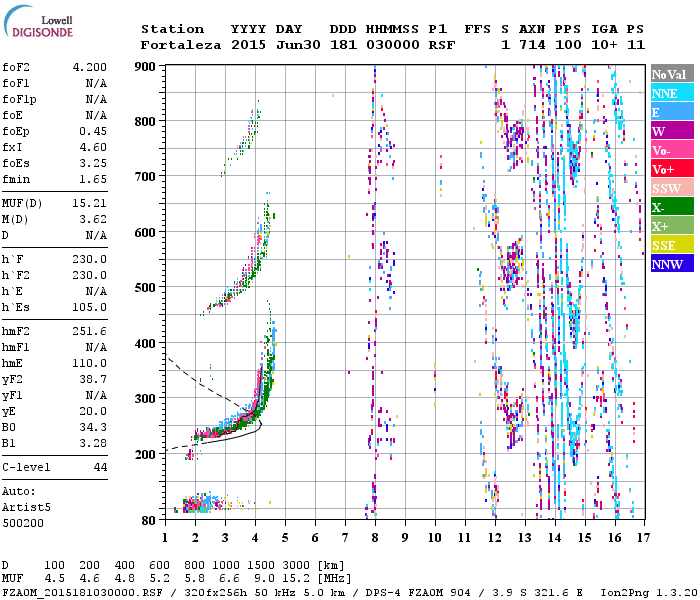Select the pink SSW legend entry
Image resolution: width=700 pixels, height=600 pixels.
pos(671,188)
